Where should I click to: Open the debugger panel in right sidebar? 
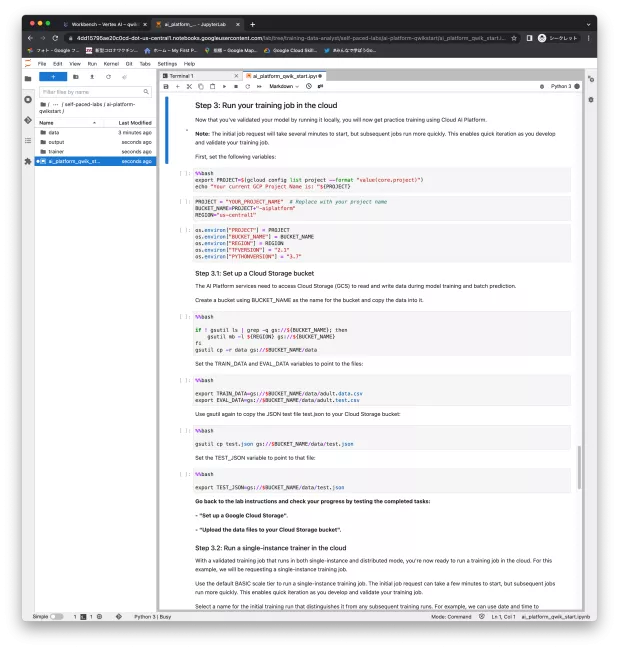click(x=591, y=99)
